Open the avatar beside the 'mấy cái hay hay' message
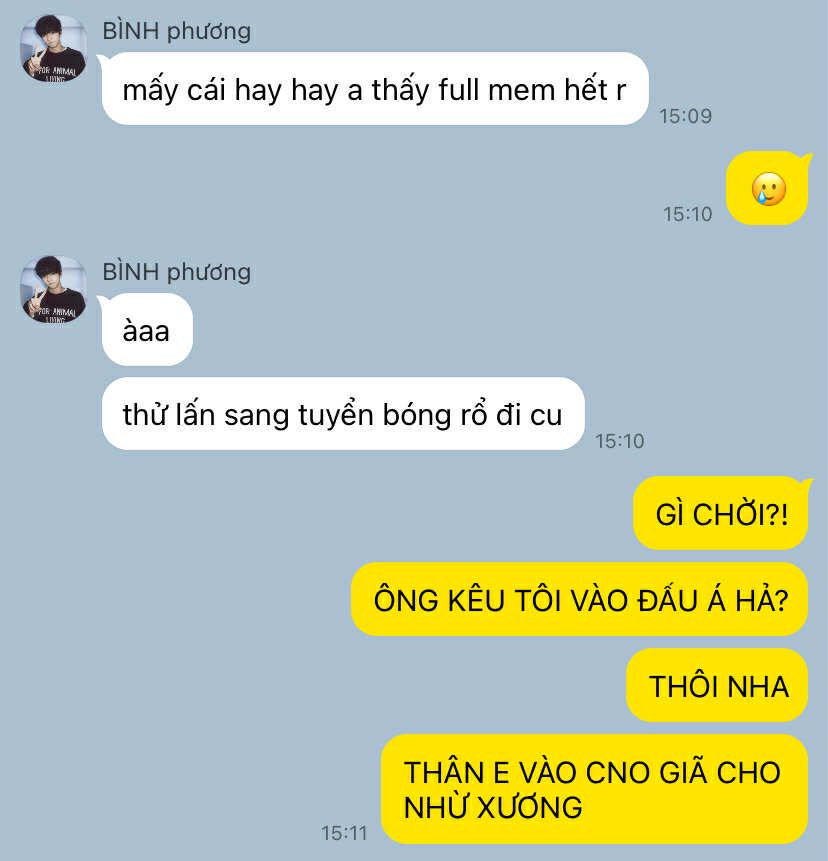828x861 pixels. 53,48
